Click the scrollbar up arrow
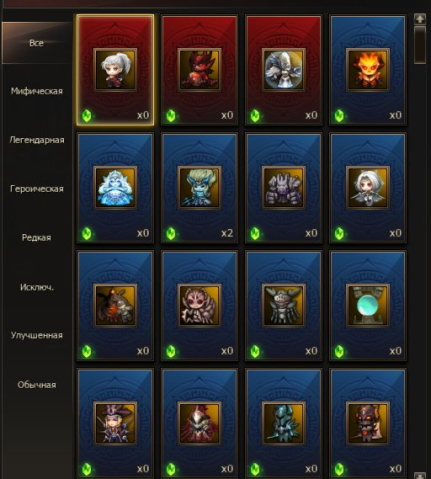The width and height of the screenshot is (431, 479). 420,19
